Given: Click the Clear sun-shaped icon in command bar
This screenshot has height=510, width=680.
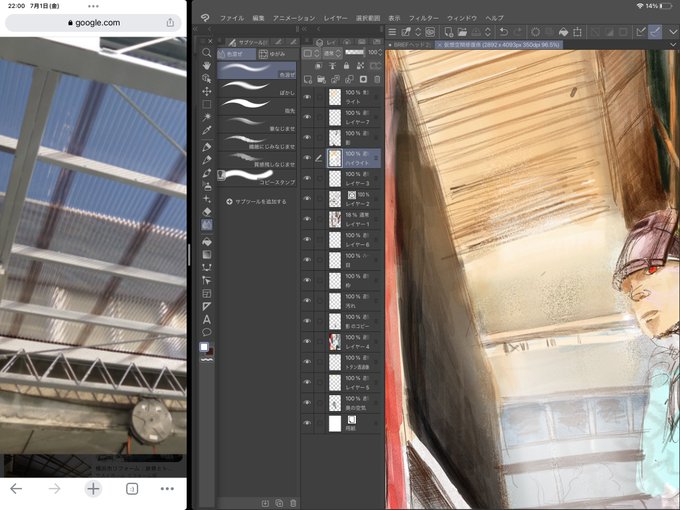Looking at the screenshot, I should [536, 32].
